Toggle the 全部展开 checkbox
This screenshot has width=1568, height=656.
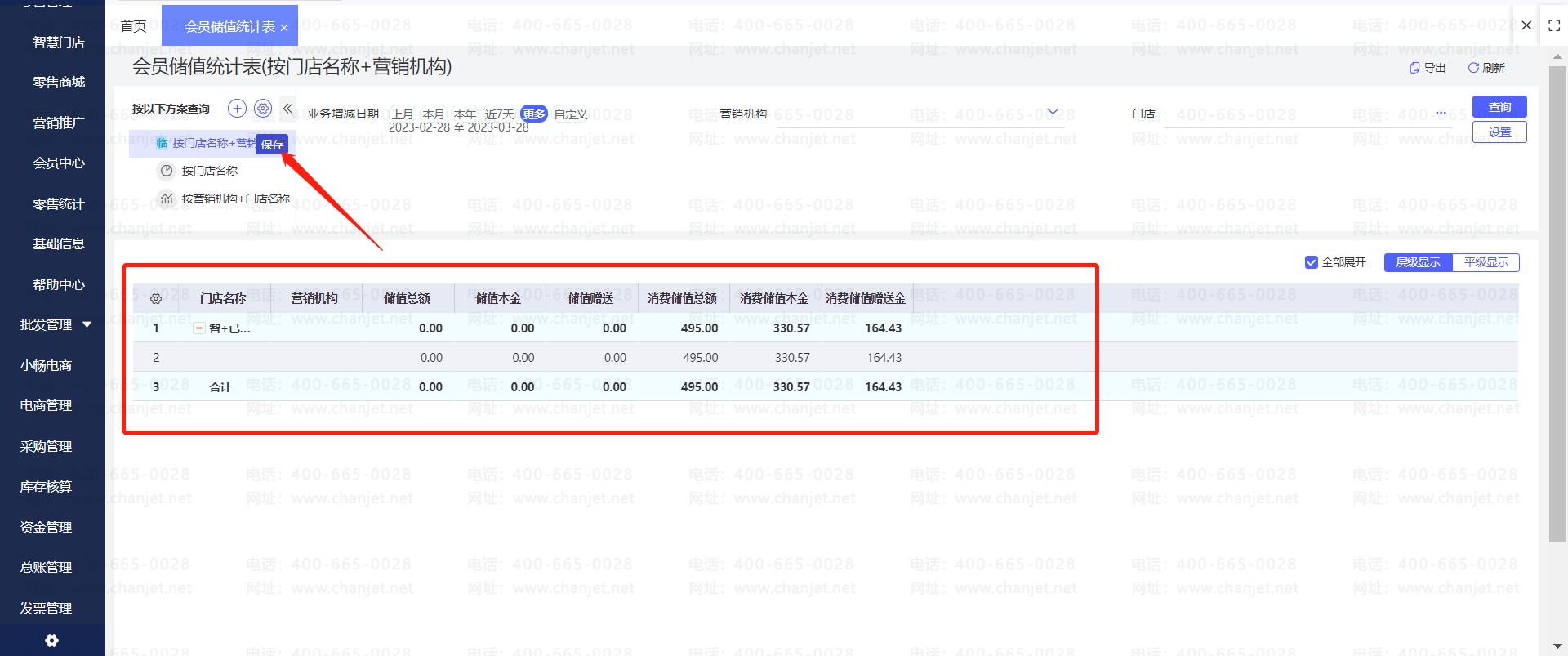click(1312, 262)
